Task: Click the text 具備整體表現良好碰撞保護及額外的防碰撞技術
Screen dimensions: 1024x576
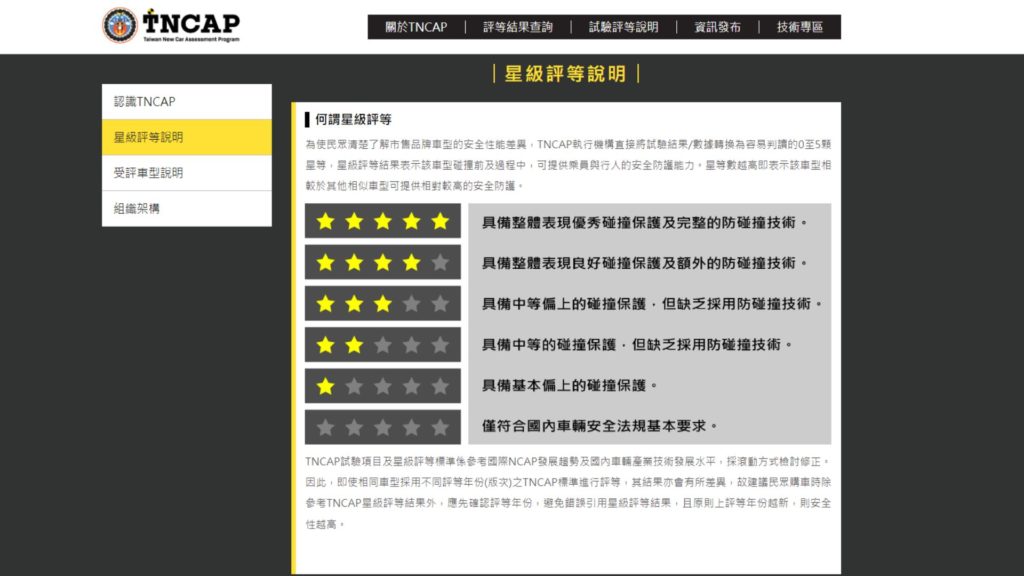Action: coord(645,263)
